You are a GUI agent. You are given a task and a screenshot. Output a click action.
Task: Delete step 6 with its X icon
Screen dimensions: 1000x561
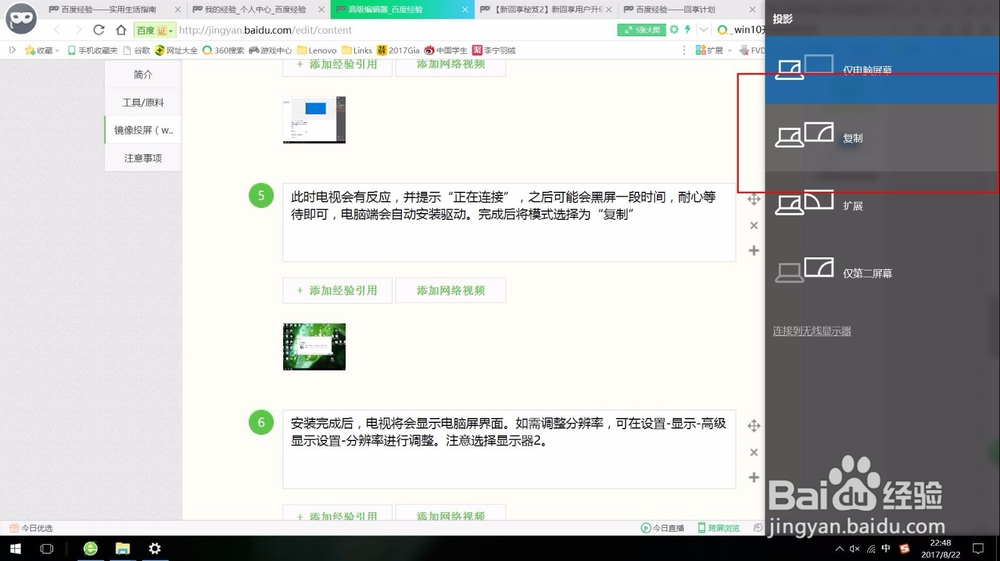pyautogui.click(x=754, y=452)
